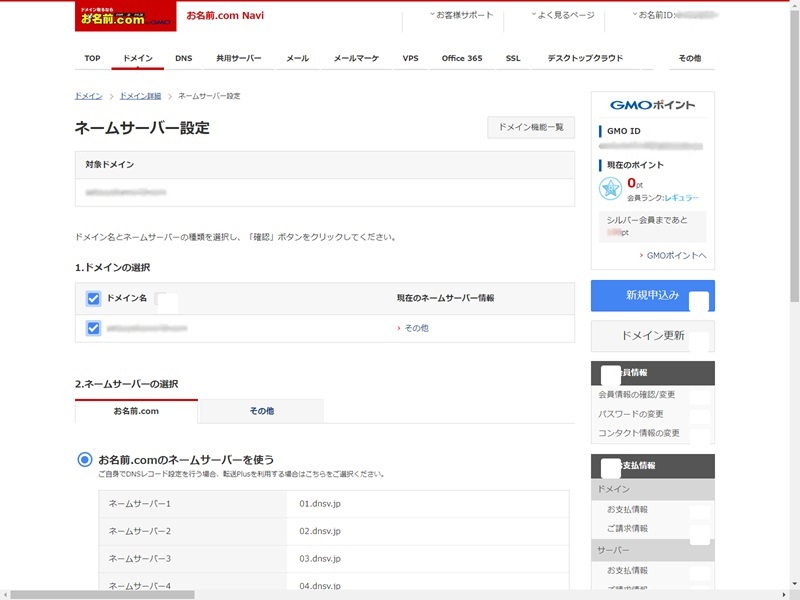Viewport: 800px width, 600px height.
Task: Open the メール navigation tab
Action: (297, 58)
